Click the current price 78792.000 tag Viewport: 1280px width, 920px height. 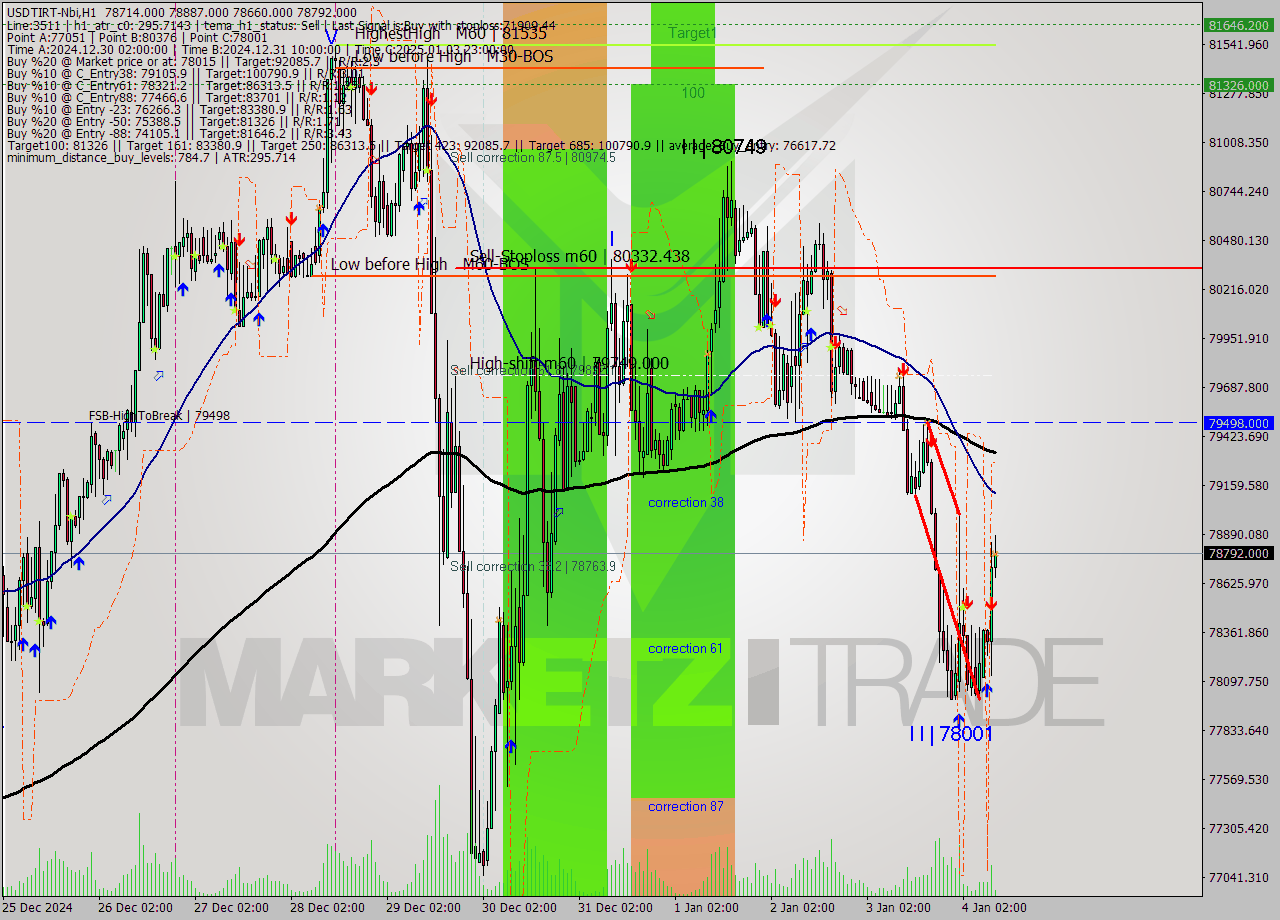1239,553
